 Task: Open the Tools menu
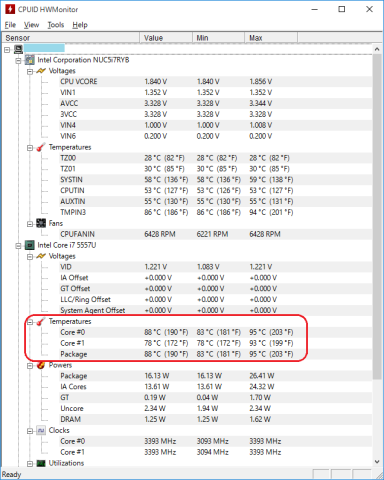(56, 25)
